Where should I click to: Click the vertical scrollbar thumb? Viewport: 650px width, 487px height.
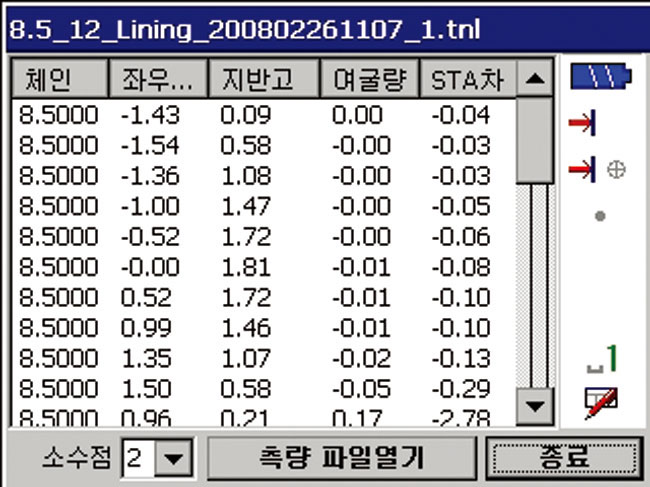click(537, 139)
